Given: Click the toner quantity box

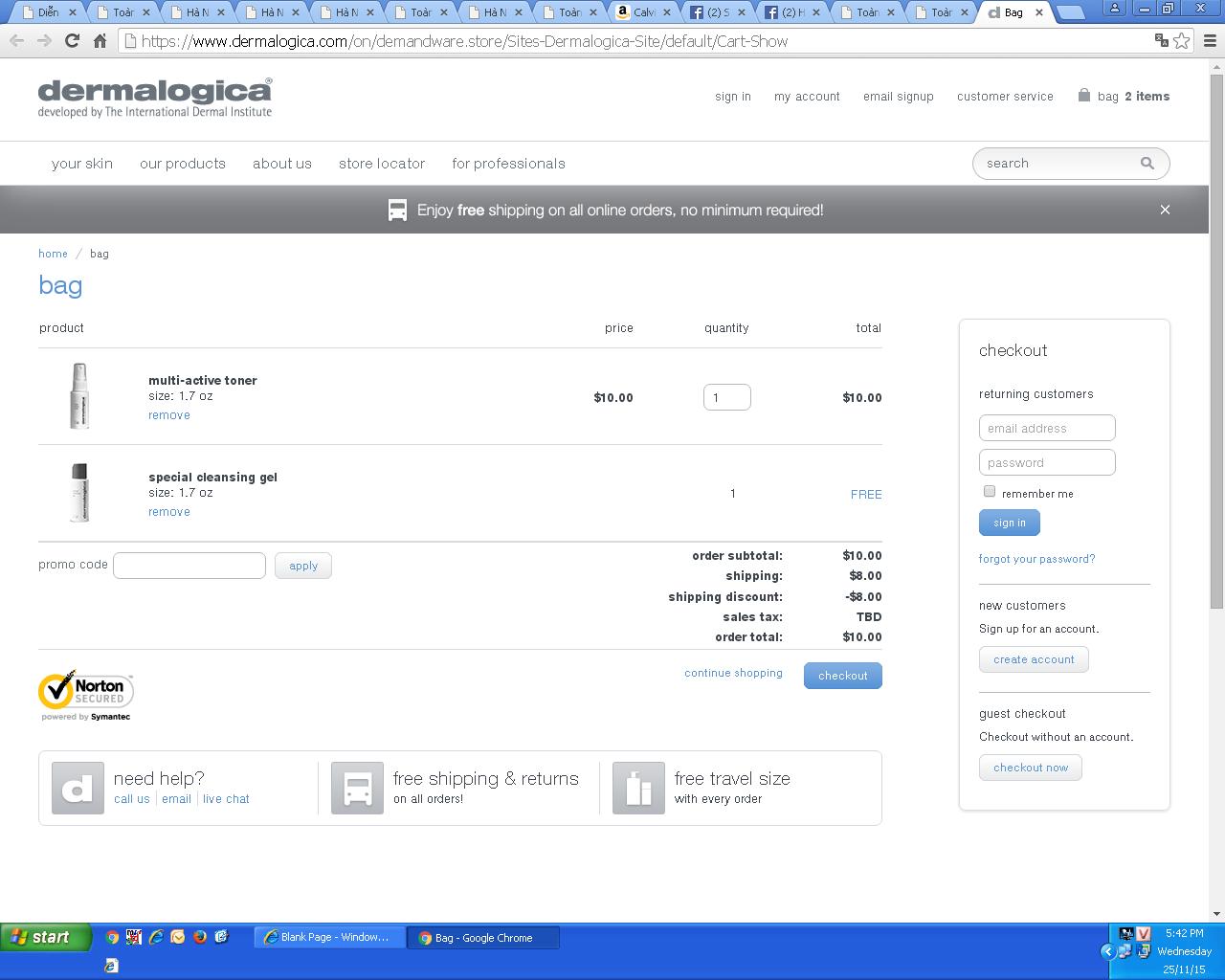Looking at the screenshot, I should pyautogui.click(x=726, y=397).
